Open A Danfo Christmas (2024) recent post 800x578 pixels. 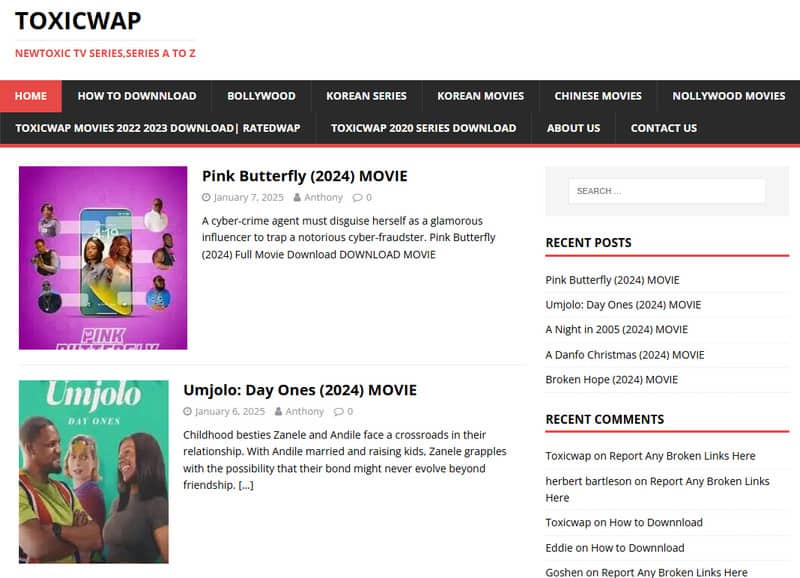click(624, 354)
